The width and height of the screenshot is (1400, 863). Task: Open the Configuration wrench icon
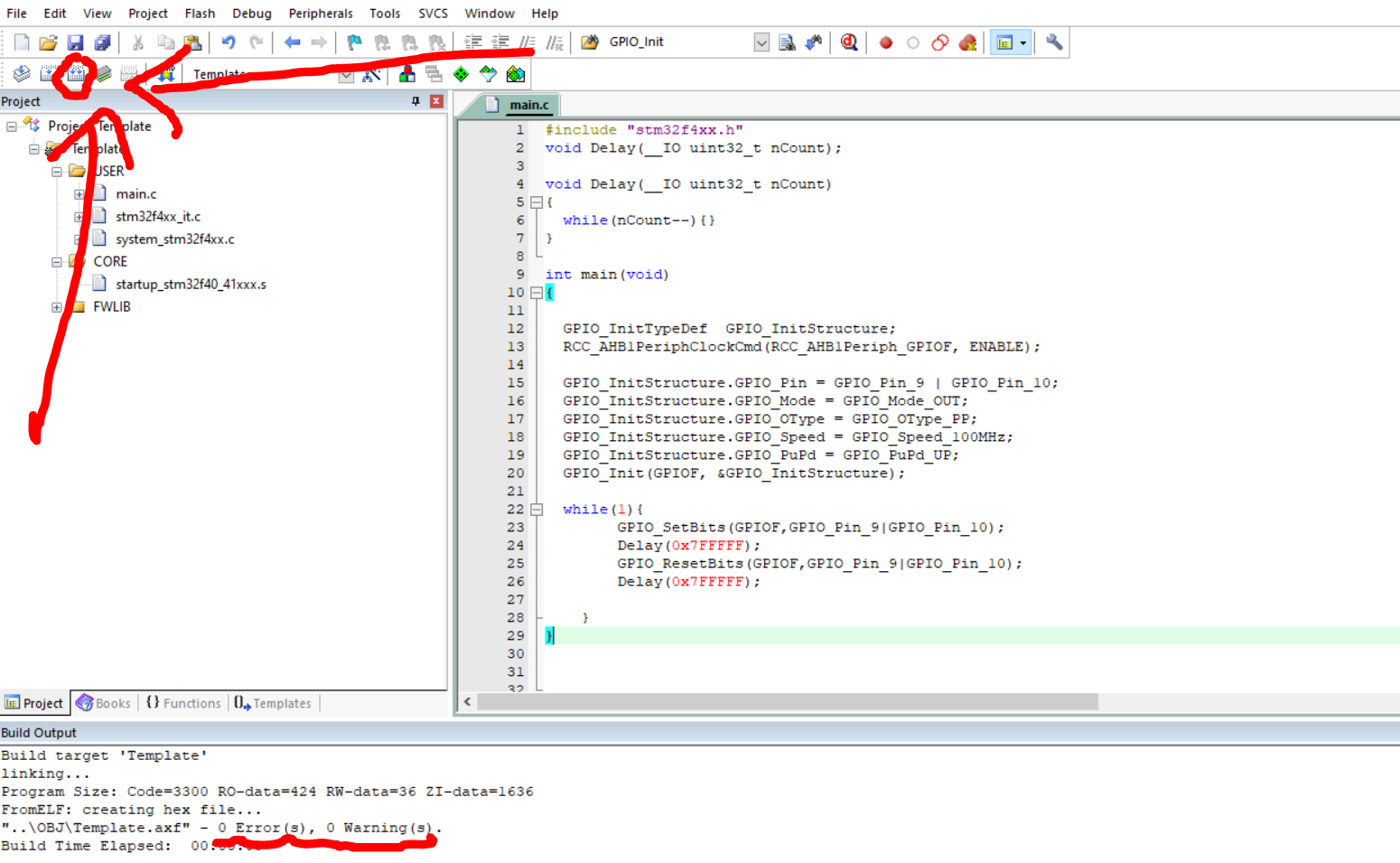[1054, 42]
